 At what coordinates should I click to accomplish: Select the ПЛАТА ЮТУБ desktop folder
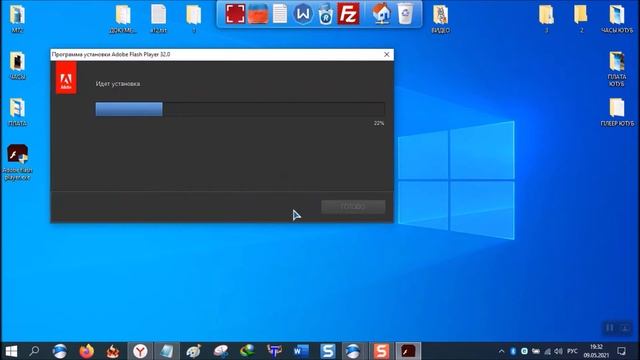(x=617, y=69)
